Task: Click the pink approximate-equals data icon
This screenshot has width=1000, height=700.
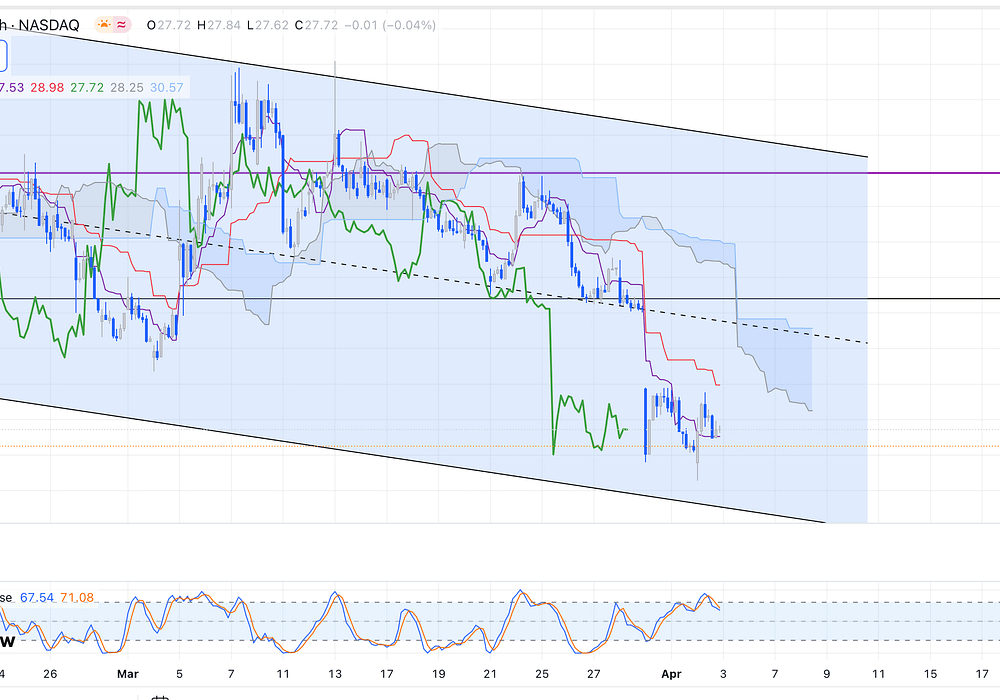Action: pos(124,24)
